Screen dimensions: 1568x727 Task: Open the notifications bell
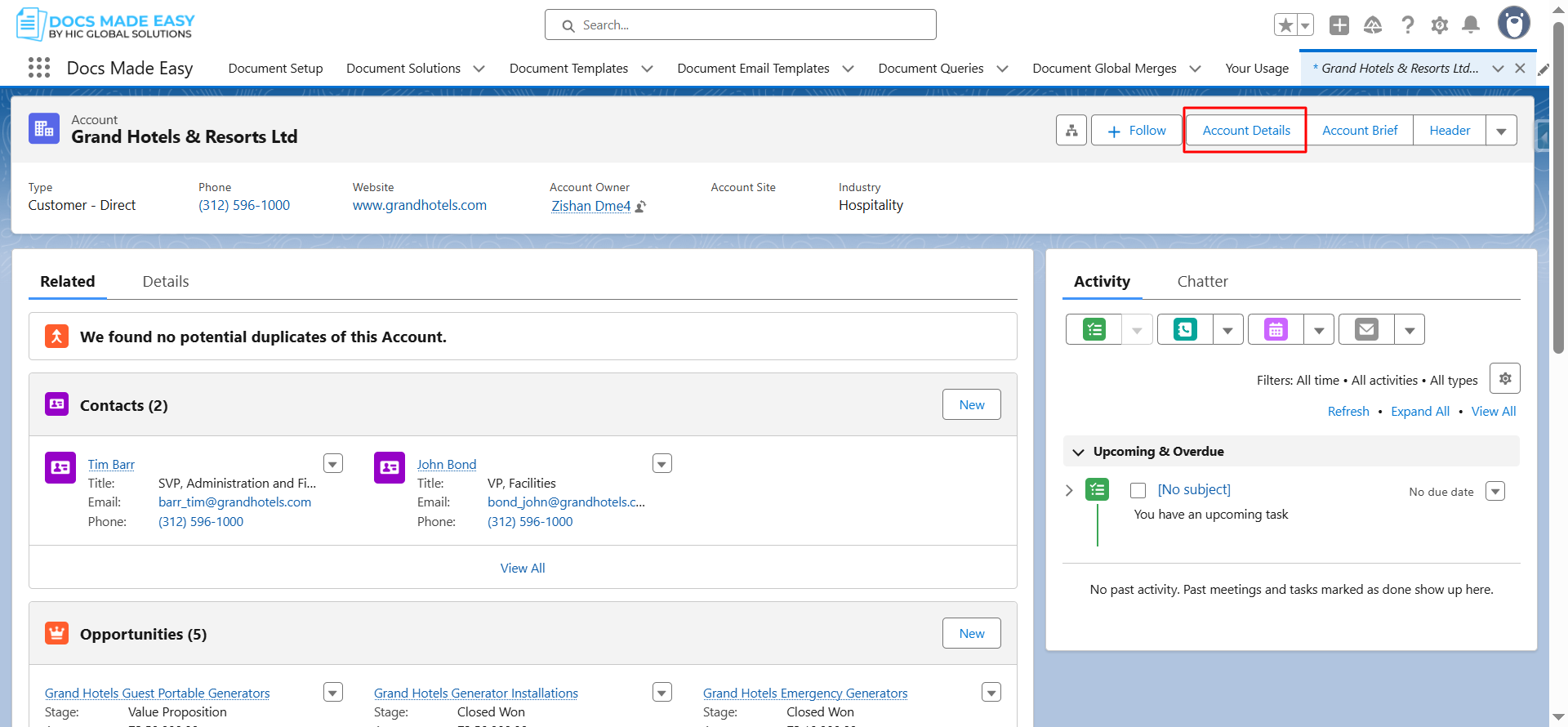pyautogui.click(x=1470, y=25)
